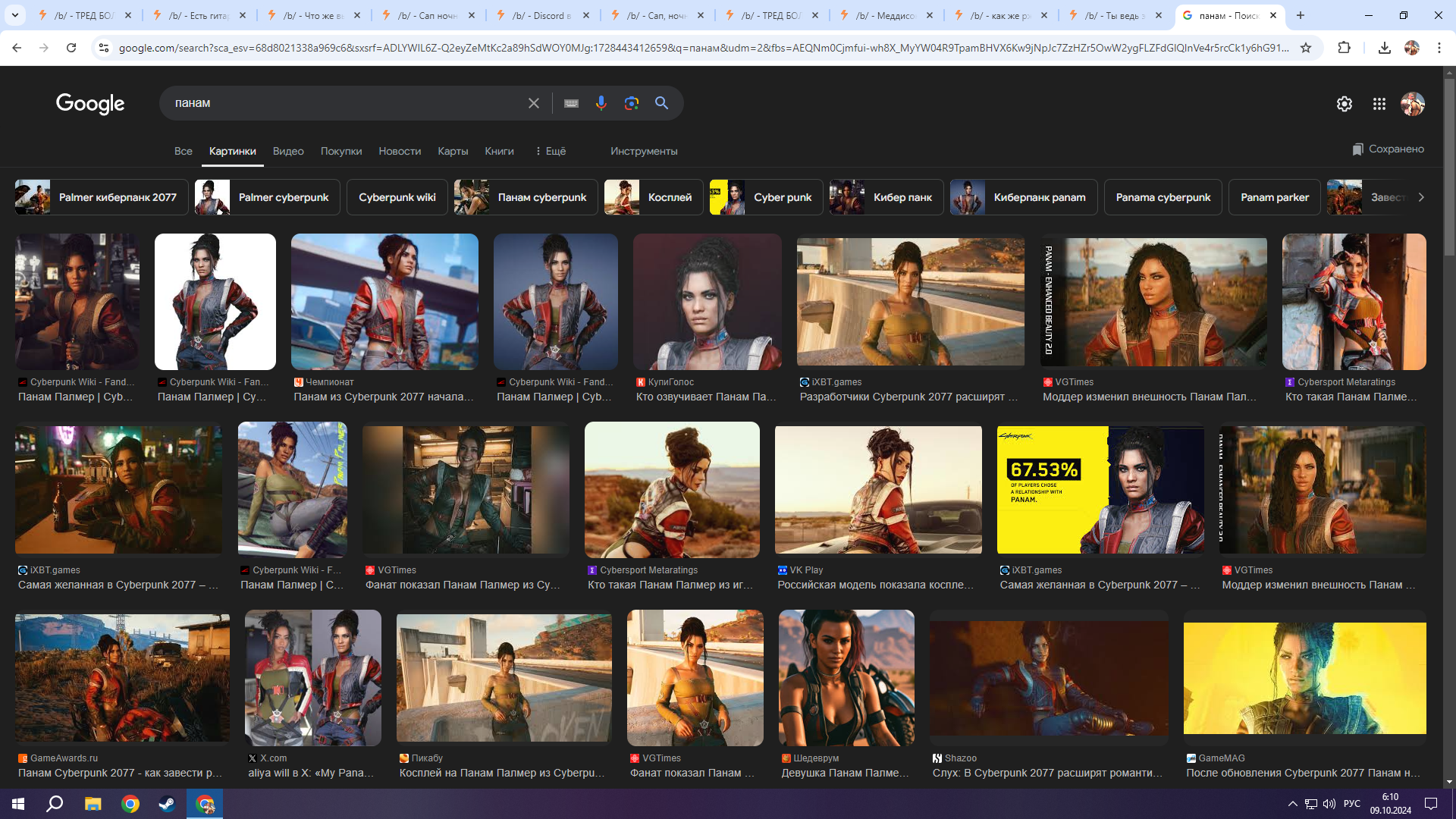This screenshot has height=819, width=1456.
Task: Bookmark this page with star icon
Action: click(x=1306, y=48)
